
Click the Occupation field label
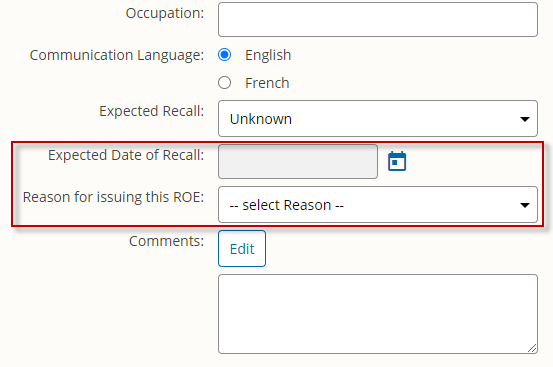coord(165,13)
